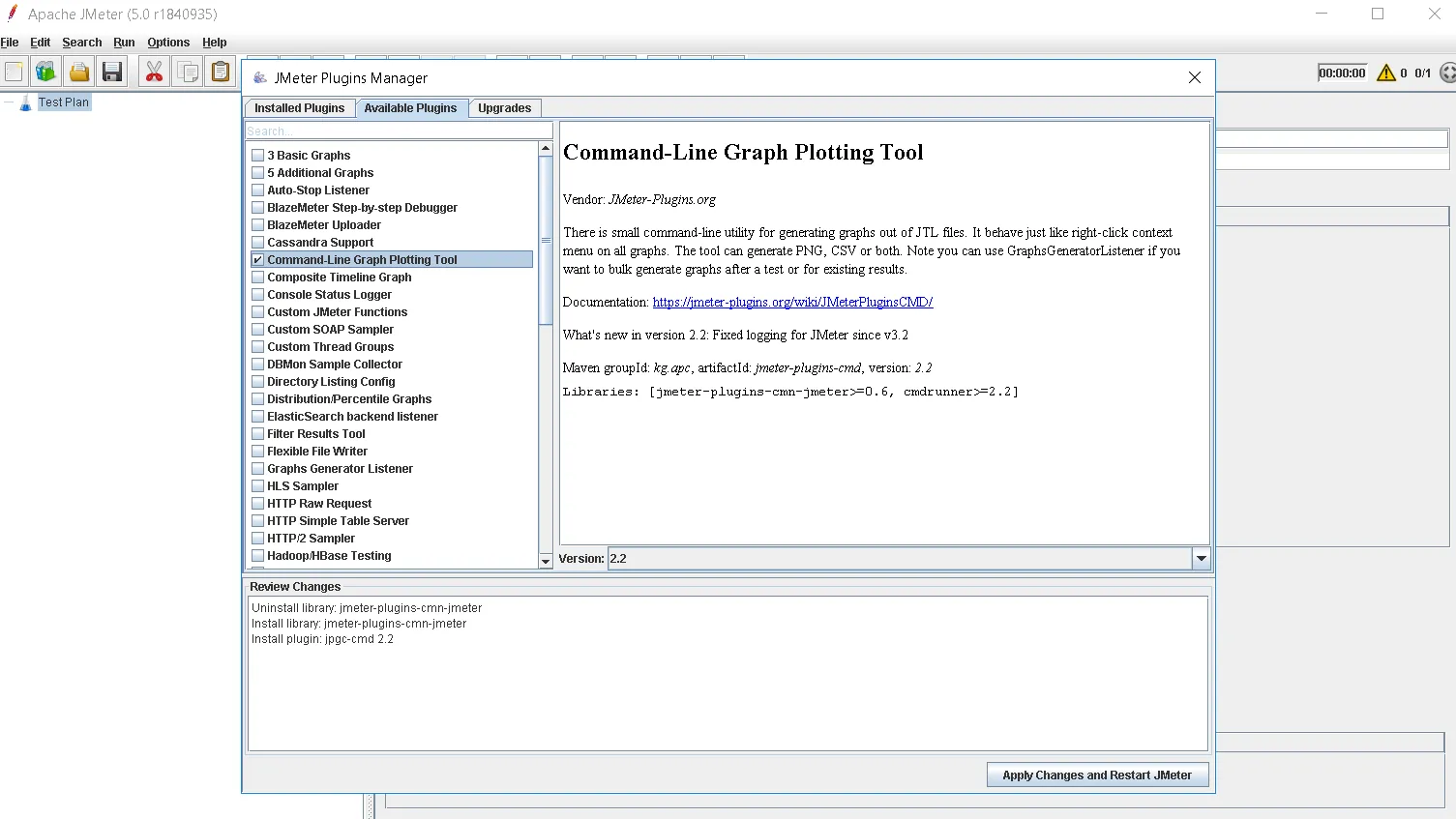Open the Edit menu
This screenshot has width=1456, height=819.
(40, 43)
